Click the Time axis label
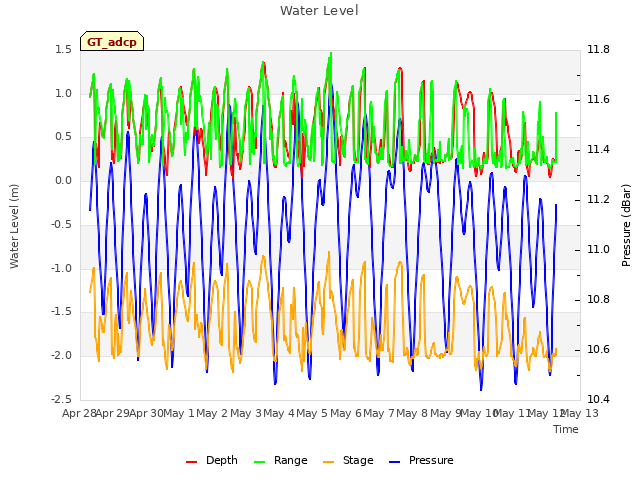 pos(566,429)
